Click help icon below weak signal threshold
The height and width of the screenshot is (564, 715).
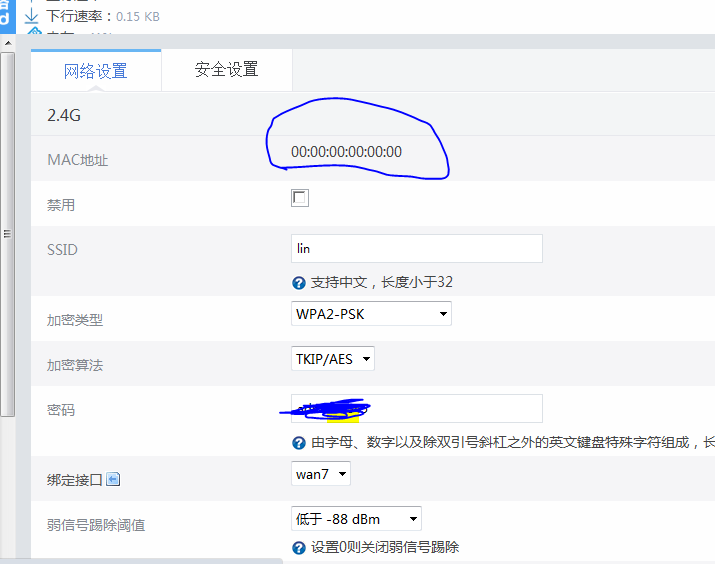298,547
